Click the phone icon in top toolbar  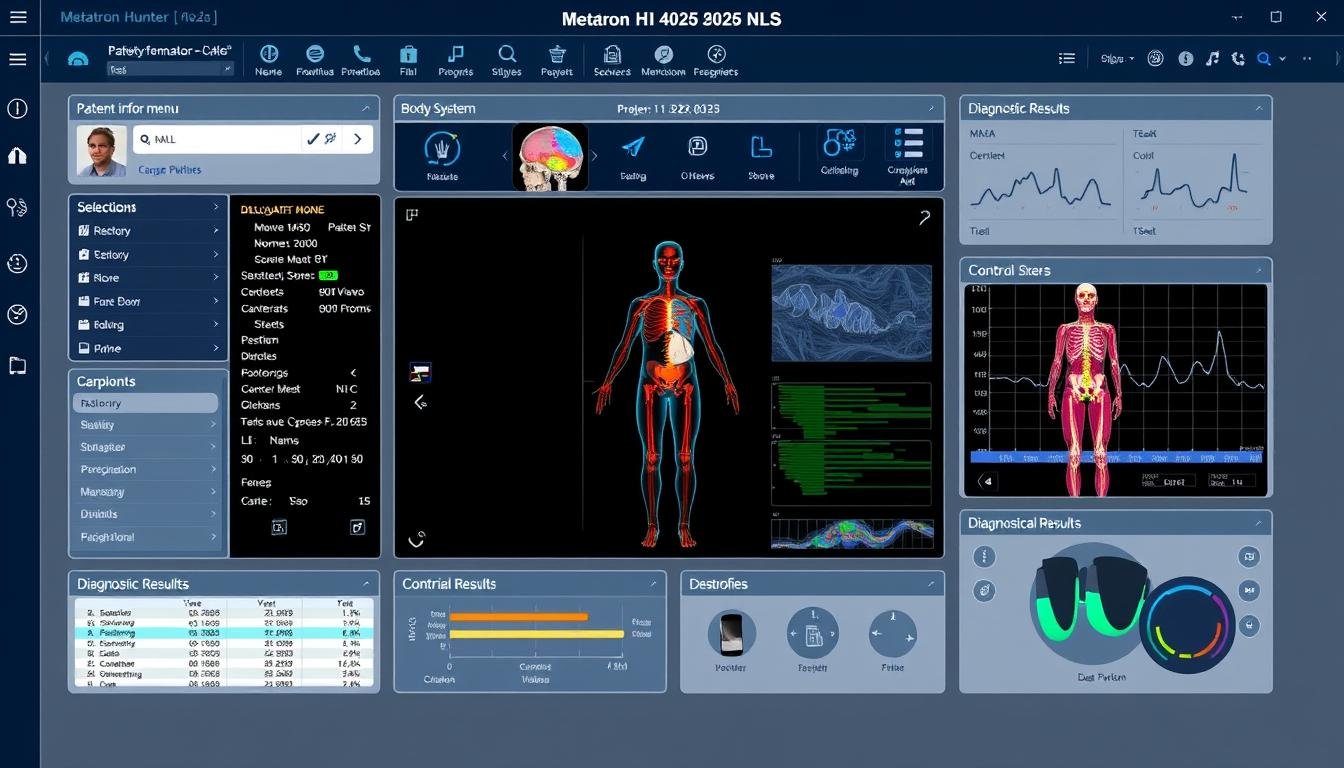click(361, 54)
